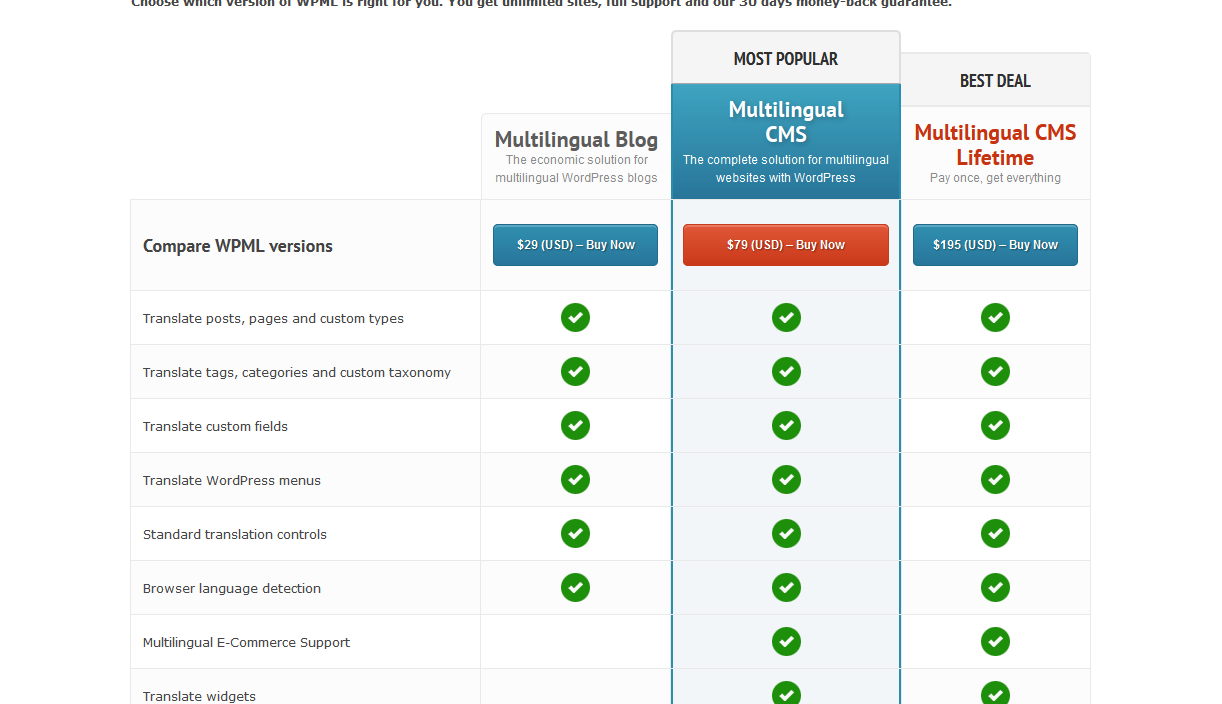Click the $29 (USD) Buy Now button
The image size is (1222, 704).
(x=575, y=245)
